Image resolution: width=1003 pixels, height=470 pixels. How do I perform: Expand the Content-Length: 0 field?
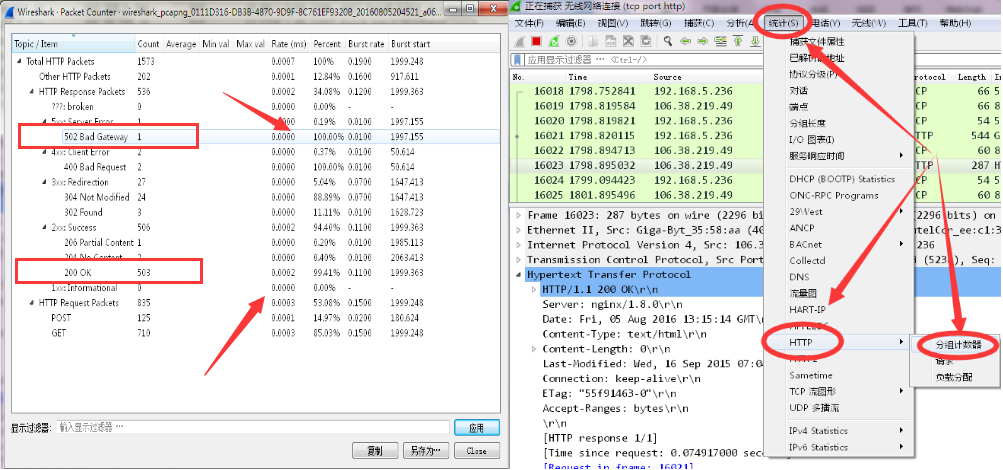point(535,349)
